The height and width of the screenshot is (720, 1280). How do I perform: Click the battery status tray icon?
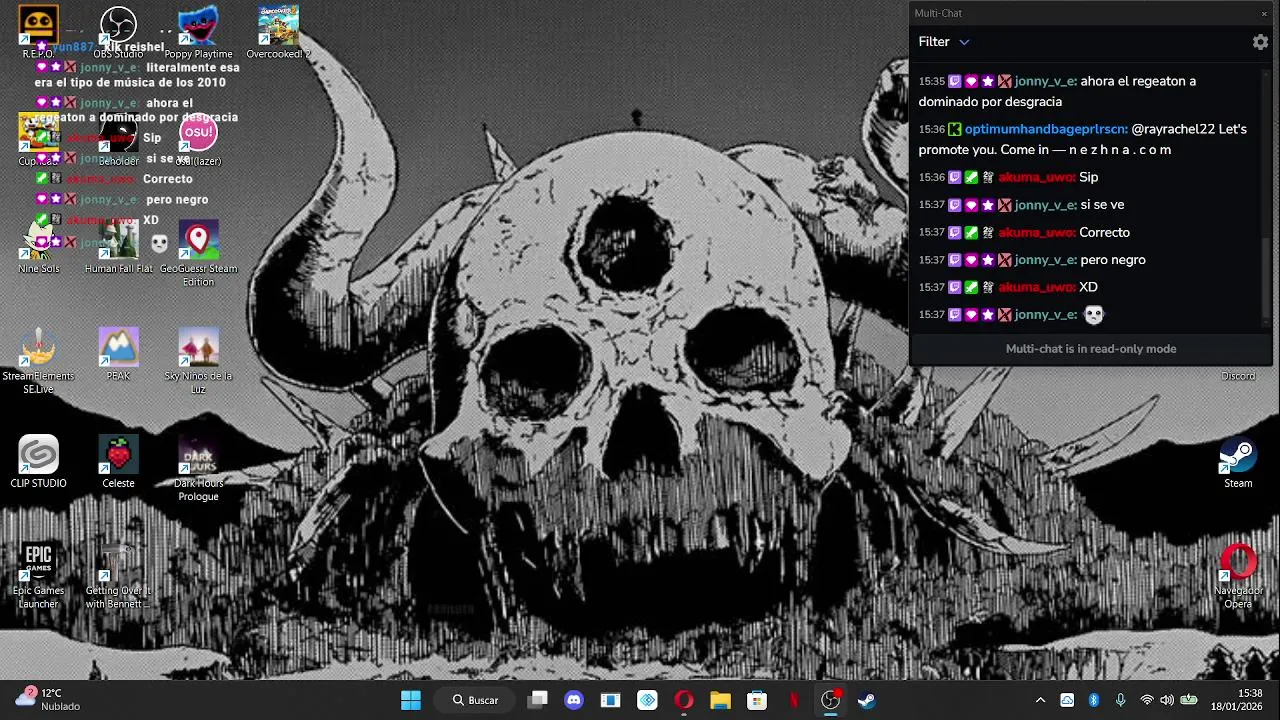pos(1189,700)
